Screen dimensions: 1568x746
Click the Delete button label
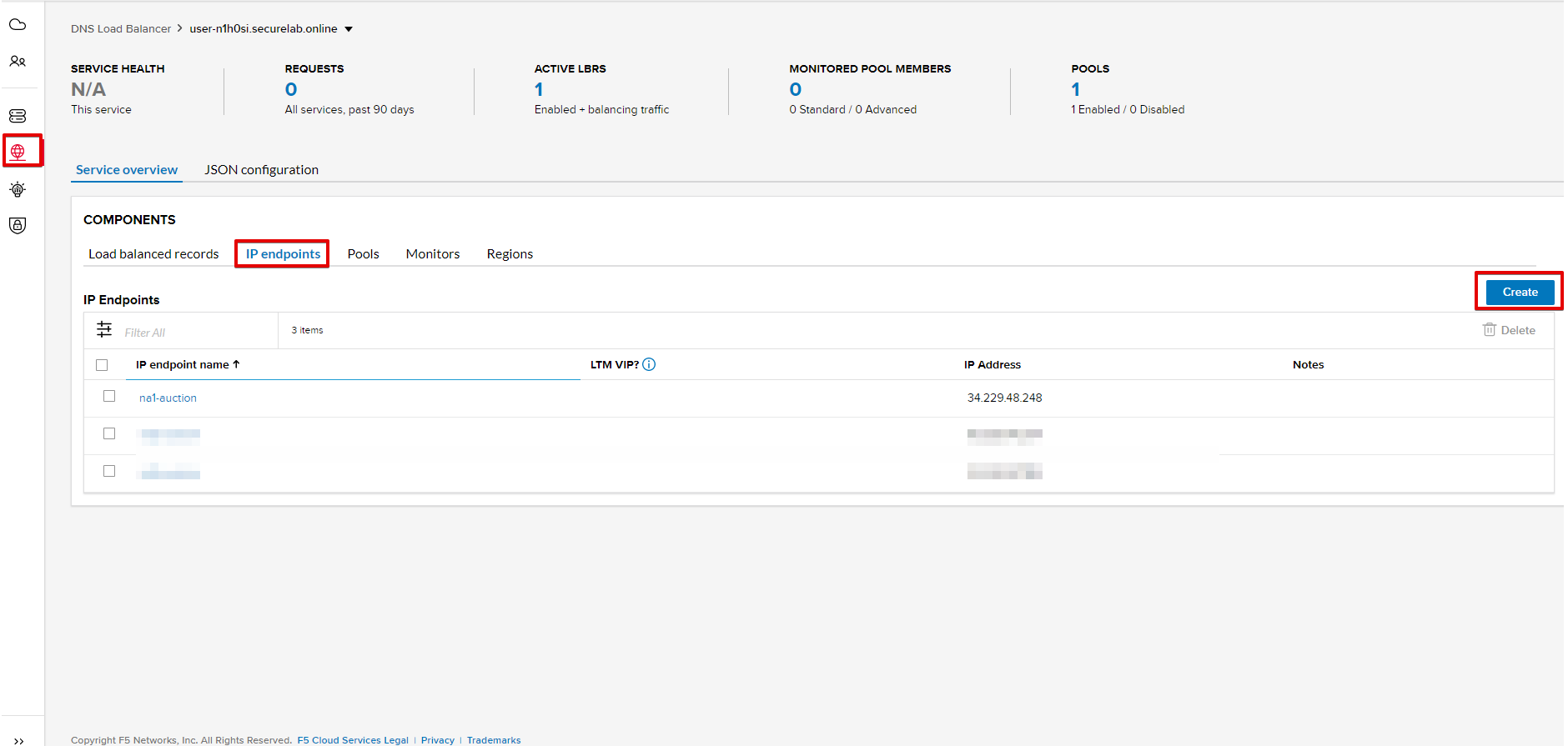click(1518, 330)
